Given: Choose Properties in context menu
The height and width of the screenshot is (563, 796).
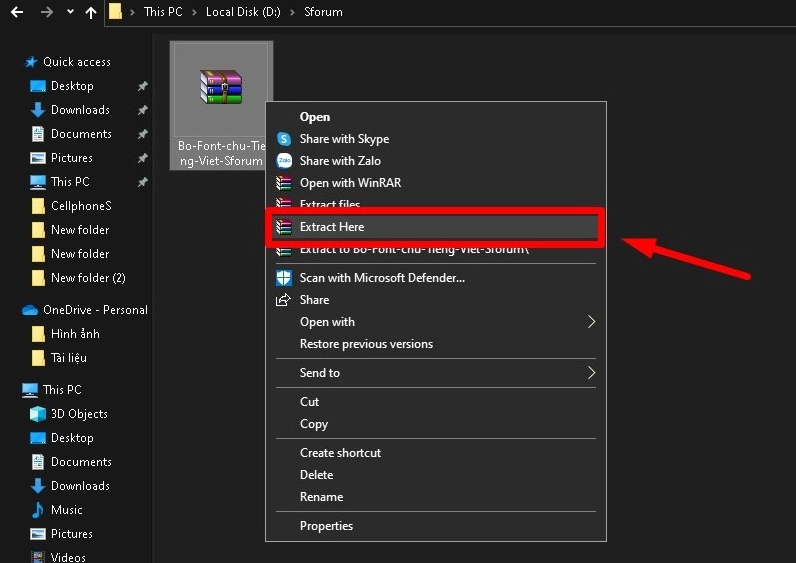Looking at the screenshot, I should click(x=326, y=525).
